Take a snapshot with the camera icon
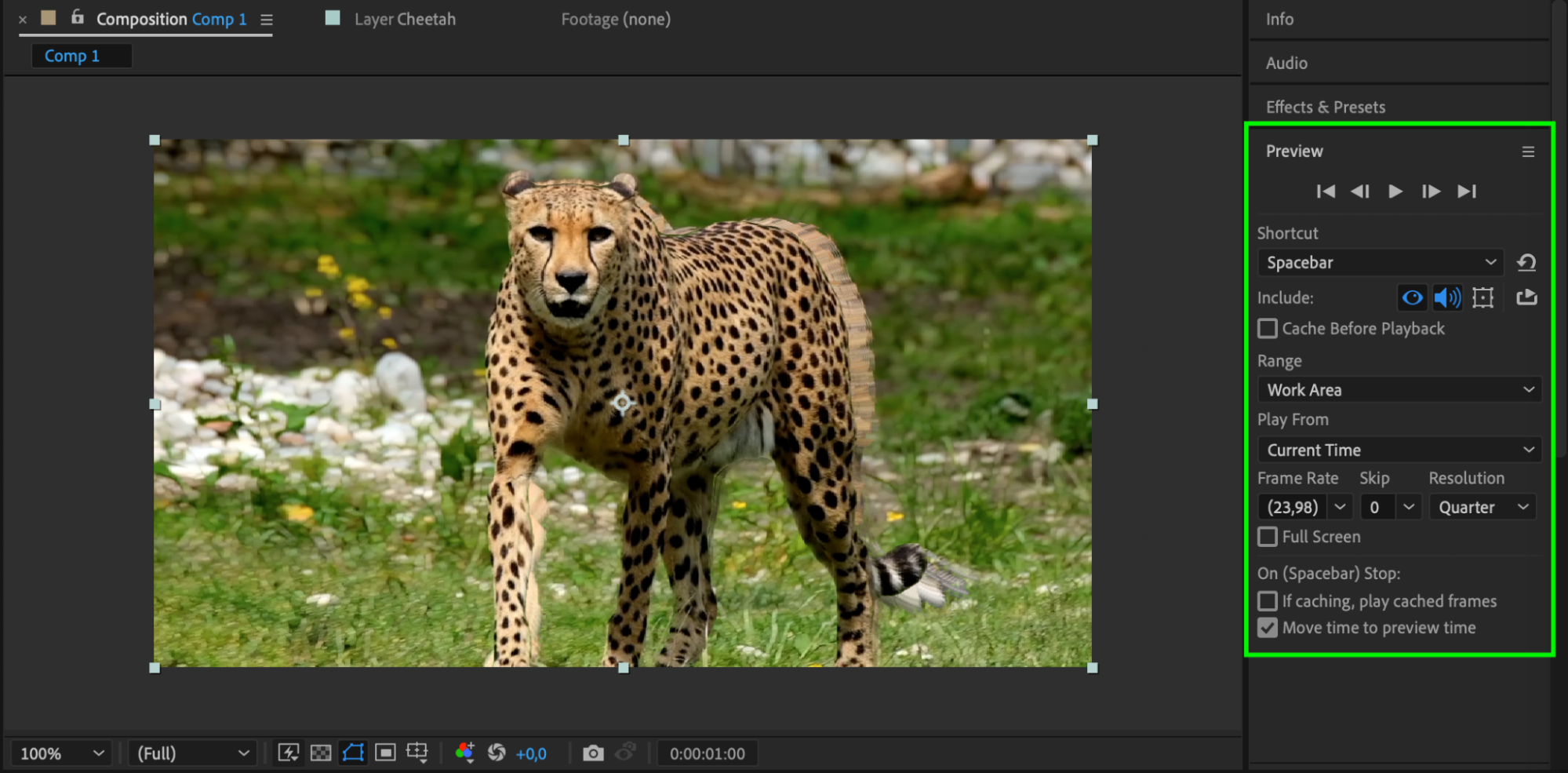The width and height of the screenshot is (1568, 773). coord(593,753)
